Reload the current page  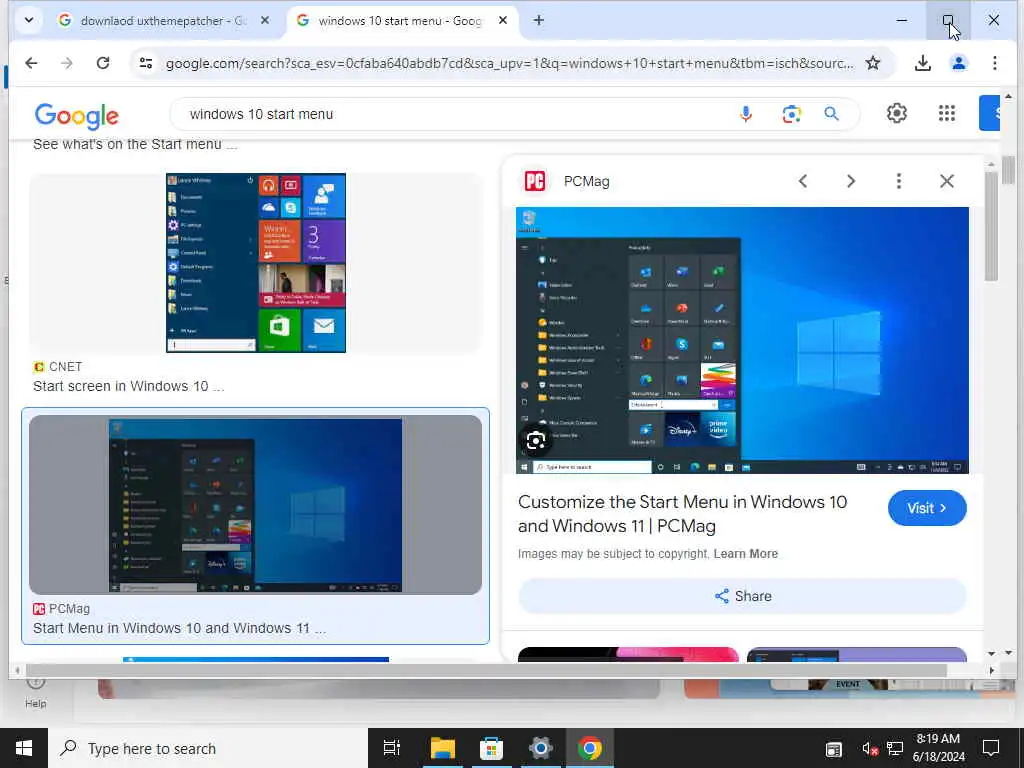tap(103, 63)
